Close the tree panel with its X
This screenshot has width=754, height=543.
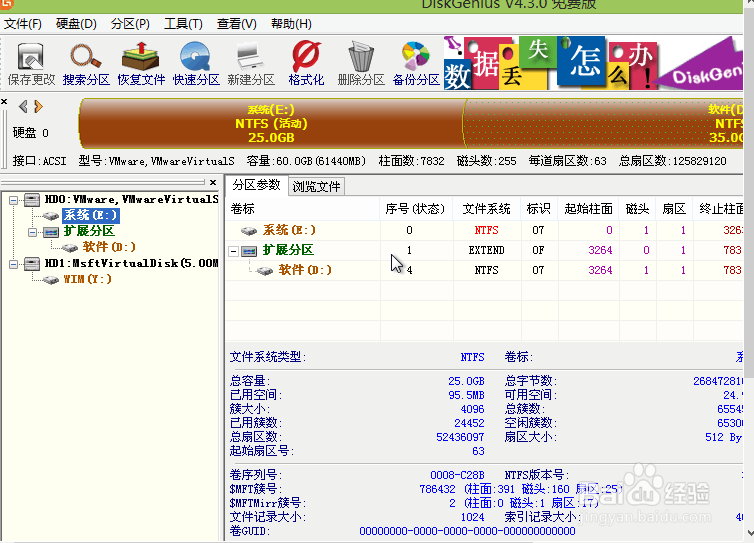213,182
